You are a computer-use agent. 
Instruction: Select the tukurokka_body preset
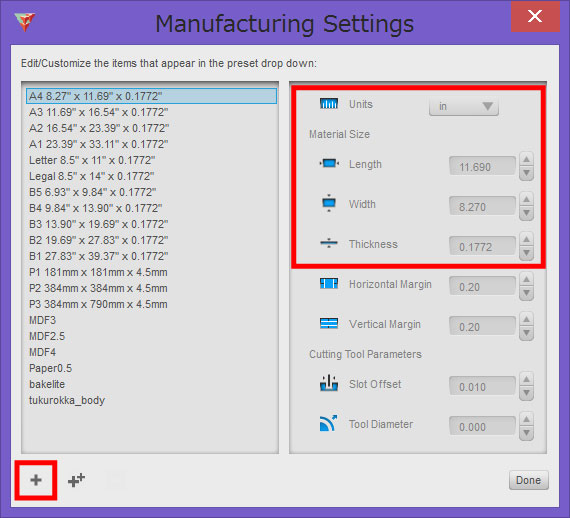click(x=151, y=400)
